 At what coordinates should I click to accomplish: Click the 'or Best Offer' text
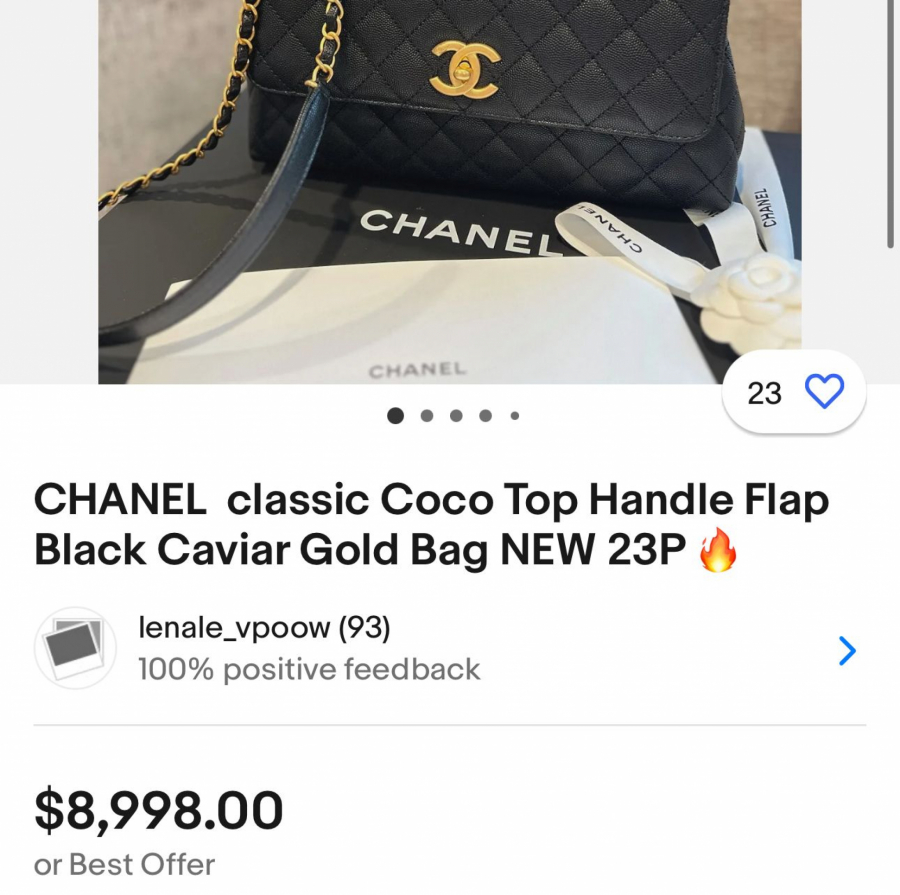pos(125,865)
